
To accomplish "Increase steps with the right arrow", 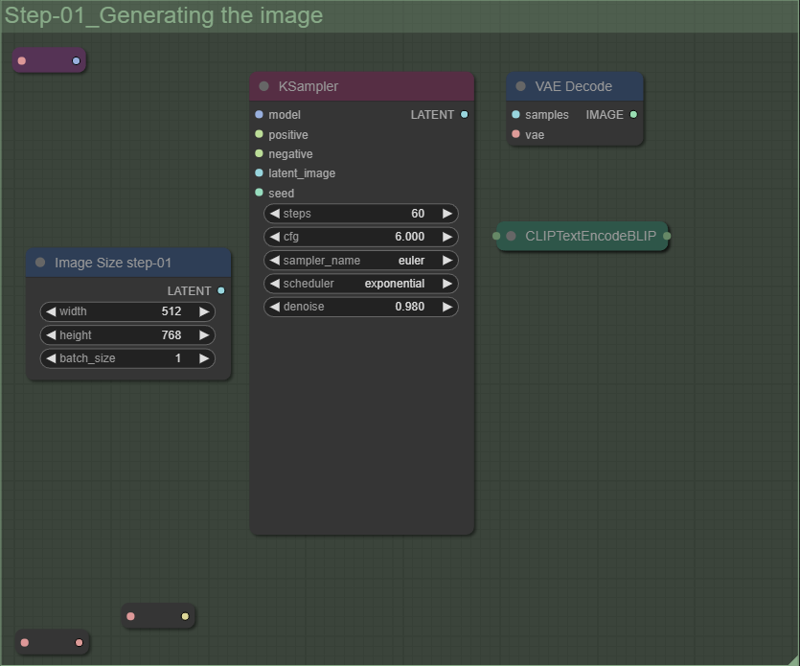I will 447,213.
